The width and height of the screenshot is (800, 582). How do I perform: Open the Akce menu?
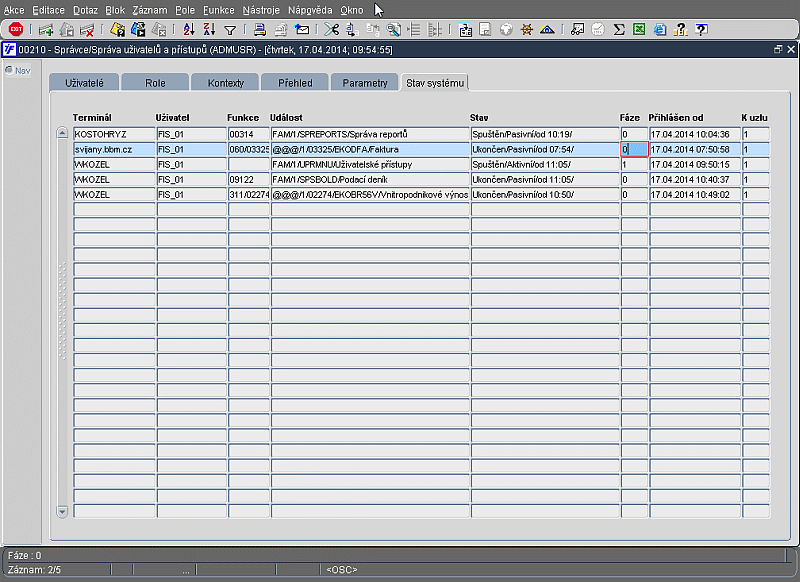pos(14,10)
